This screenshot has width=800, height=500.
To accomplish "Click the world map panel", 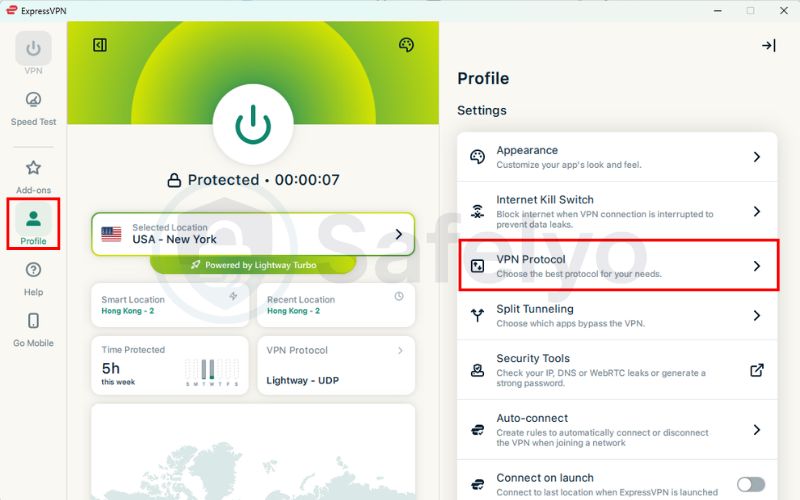I will click(253, 452).
